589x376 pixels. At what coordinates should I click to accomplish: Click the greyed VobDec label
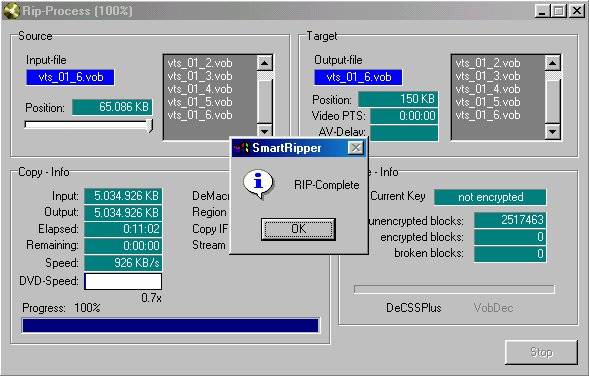tap(493, 308)
